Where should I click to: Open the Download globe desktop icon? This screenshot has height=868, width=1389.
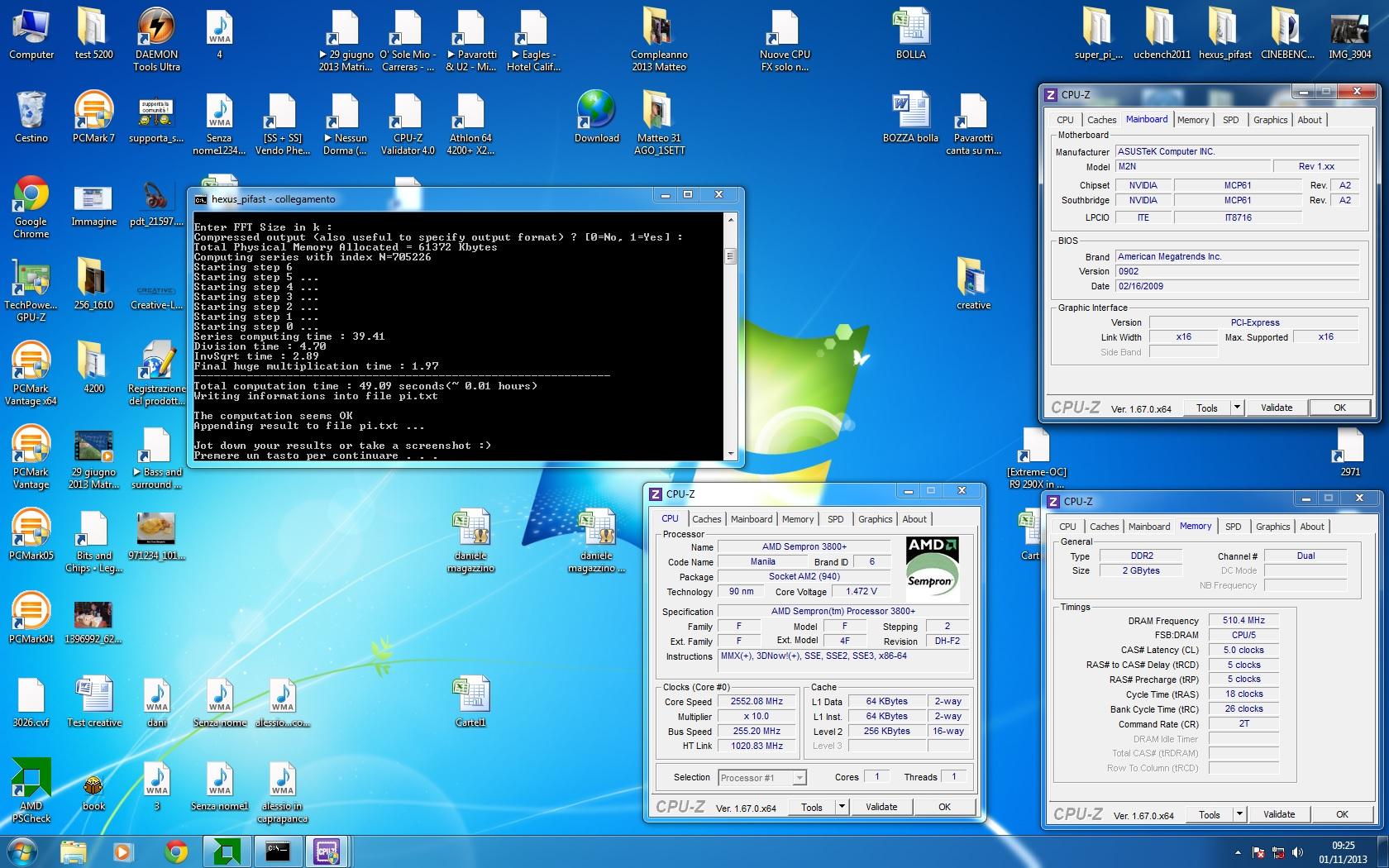[x=597, y=117]
